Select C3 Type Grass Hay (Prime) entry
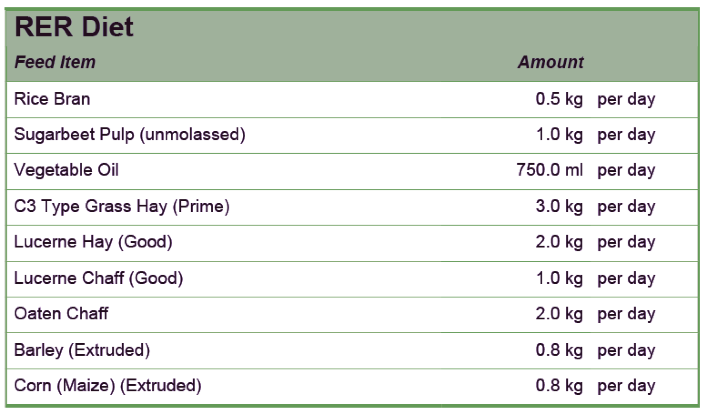 [x=122, y=207]
